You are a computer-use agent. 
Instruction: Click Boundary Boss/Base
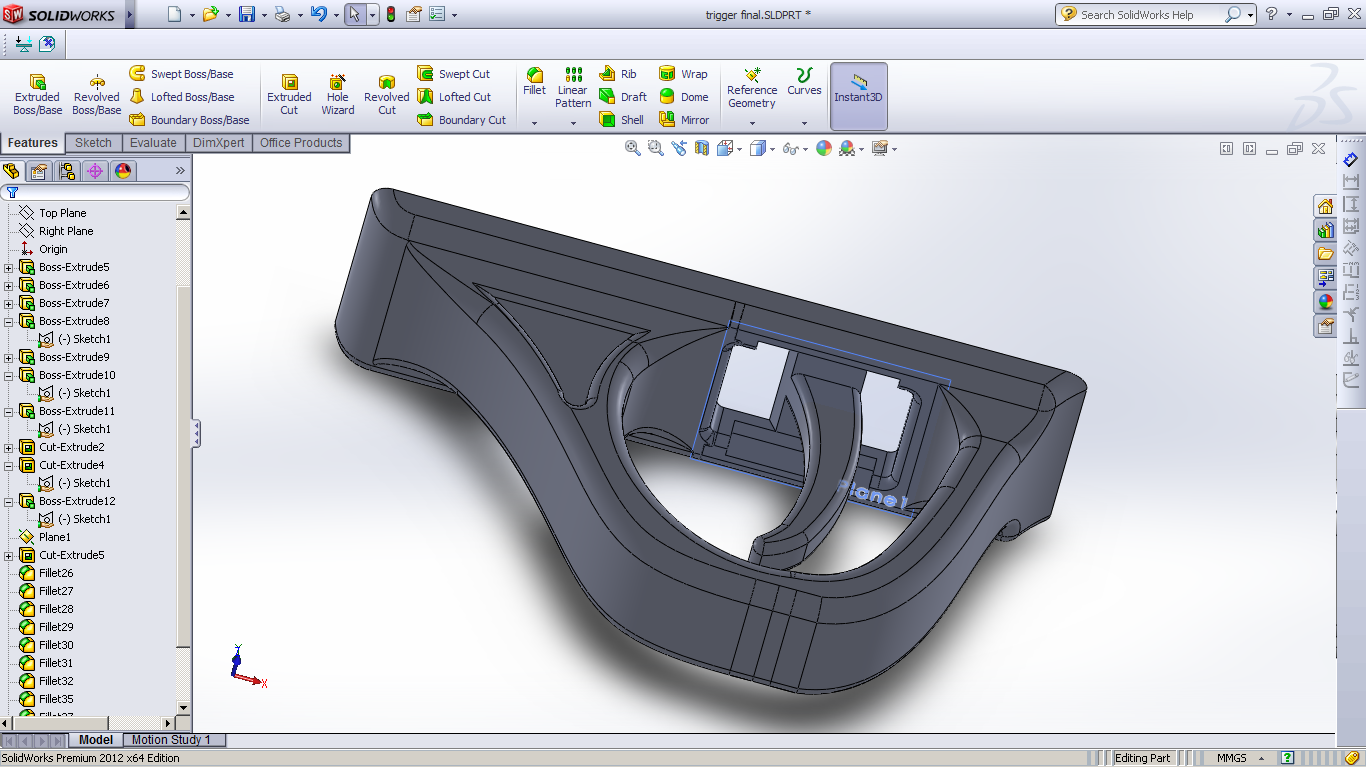click(189, 120)
